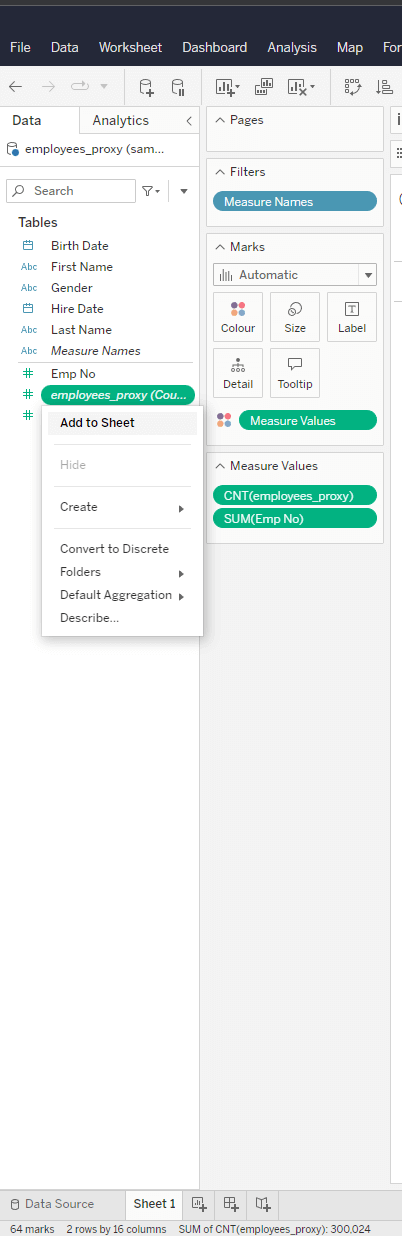The width and height of the screenshot is (402, 1236).
Task: Switch to the Data pane tab
Action: [27, 120]
